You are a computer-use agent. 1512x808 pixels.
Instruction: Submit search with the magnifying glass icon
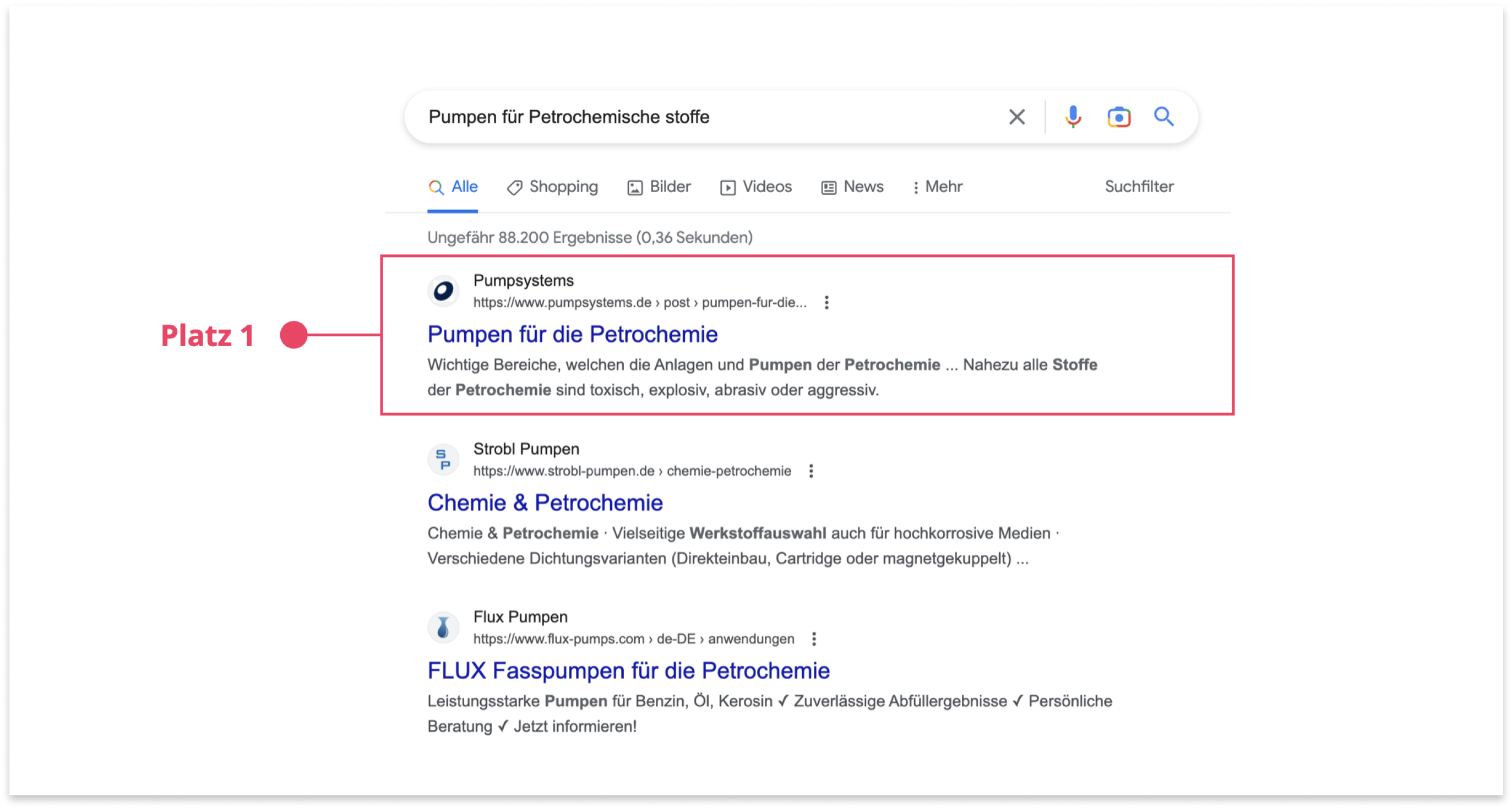[1164, 116]
